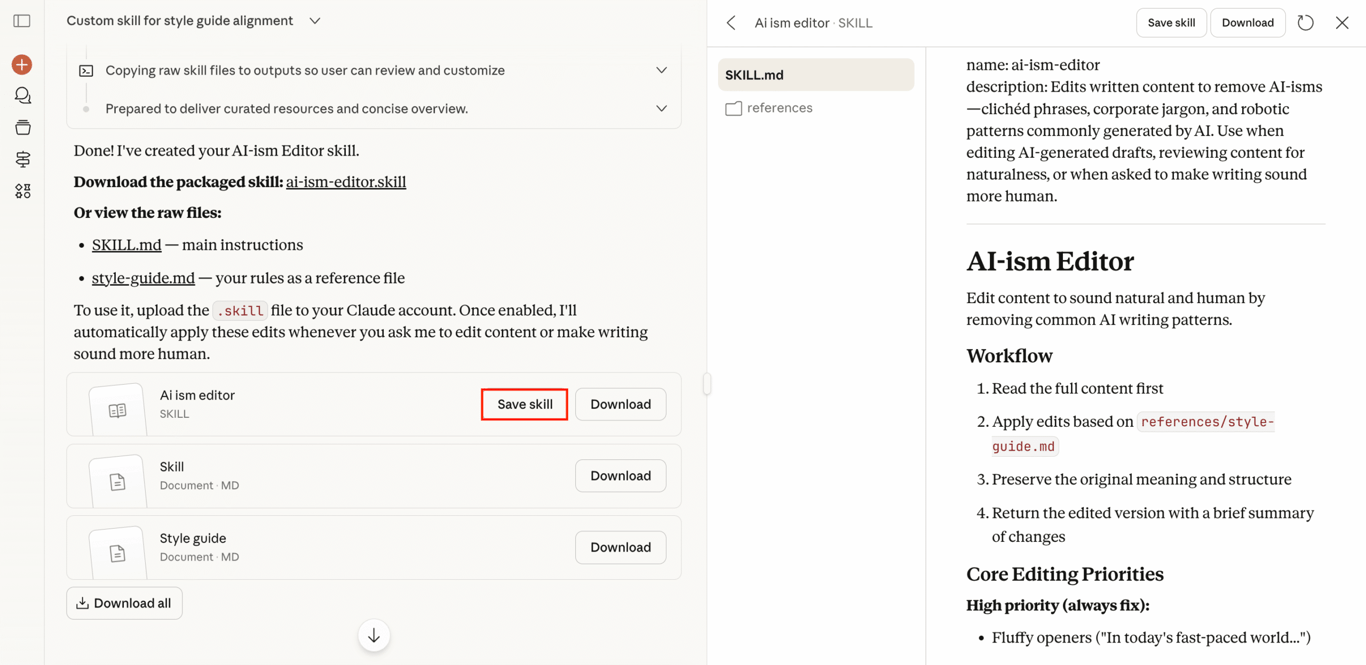Expand the 'Prepared to deliver curated resources' step
1366x665 pixels.
(661, 108)
